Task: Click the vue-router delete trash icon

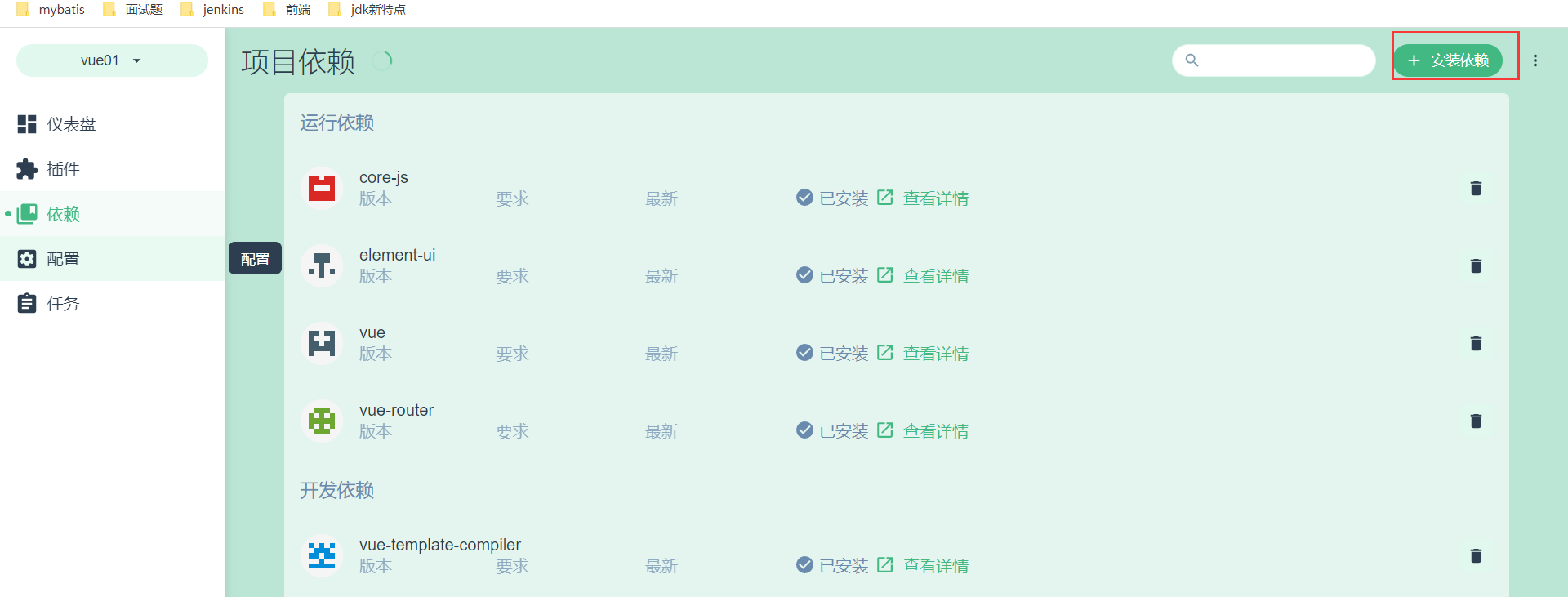Action: coord(1476,421)
